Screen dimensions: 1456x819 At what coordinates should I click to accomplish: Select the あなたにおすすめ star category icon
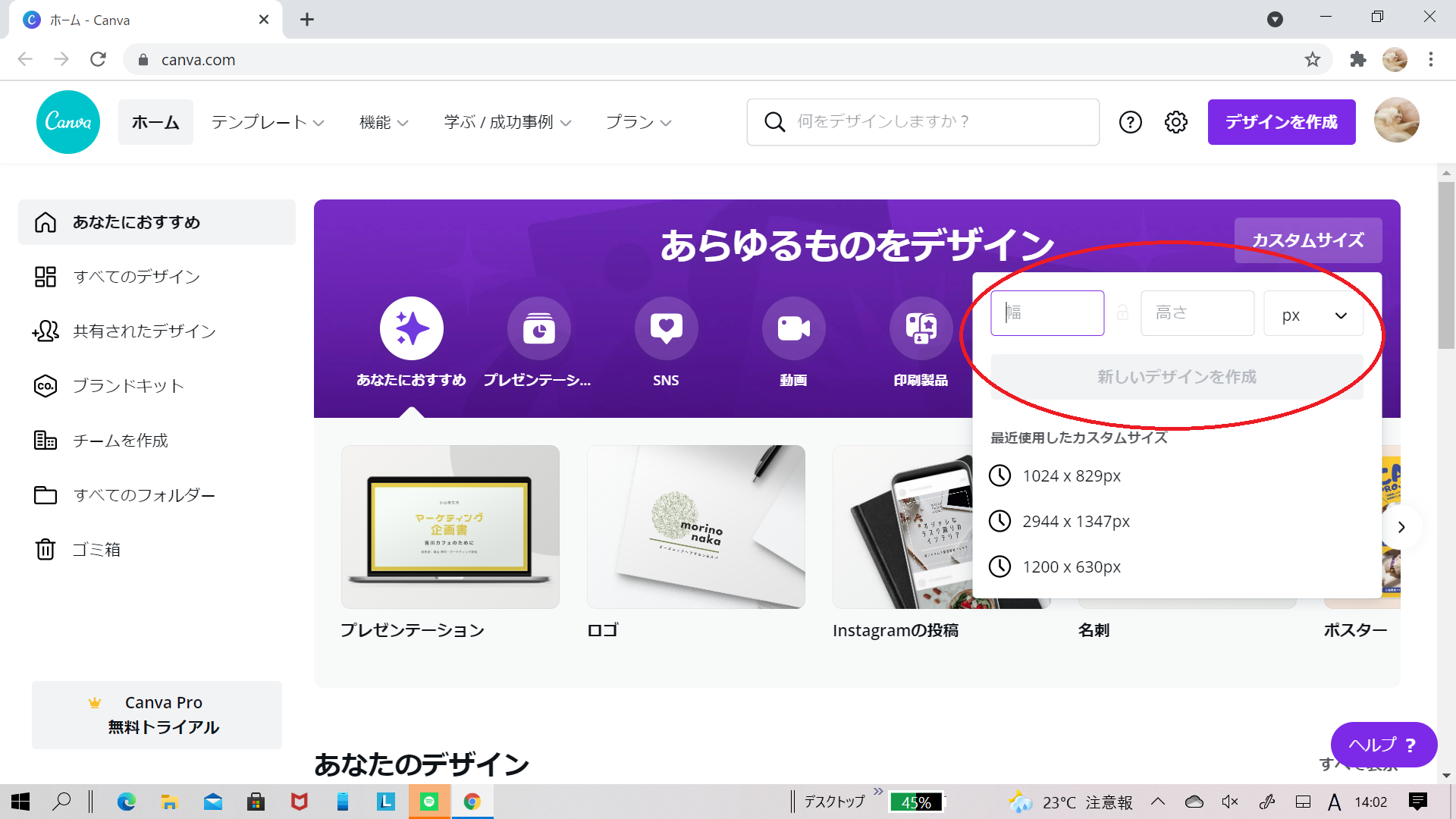(412, 328)
